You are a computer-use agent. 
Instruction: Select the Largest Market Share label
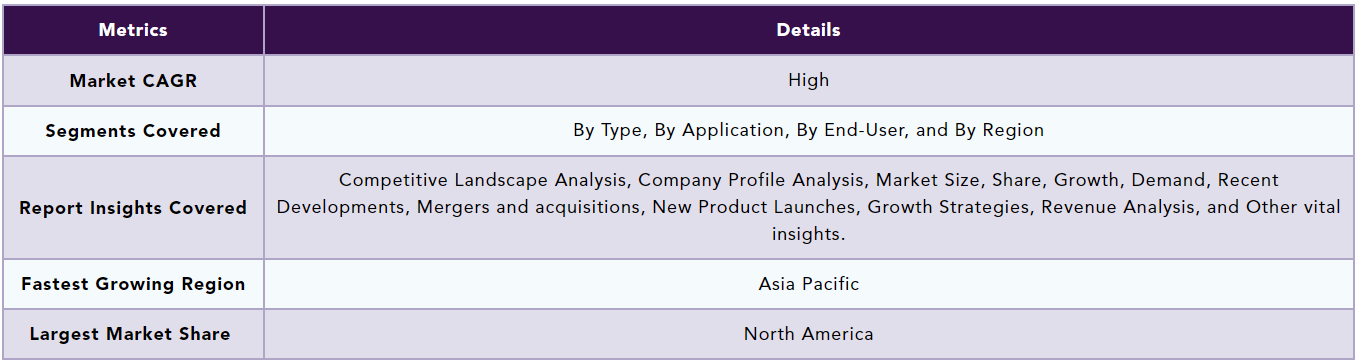[x=130, y=335]
